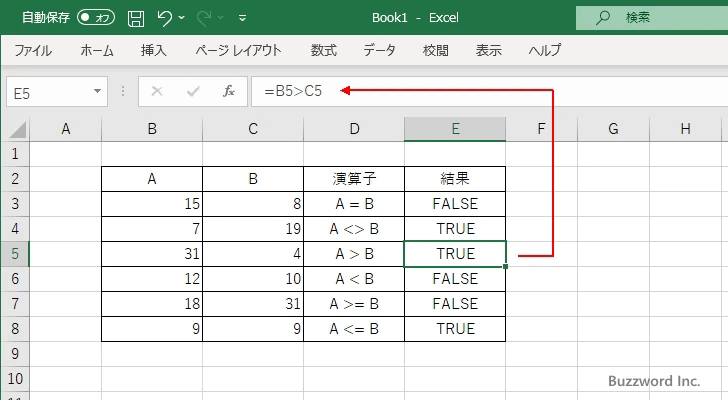Select column H header
This screenshot has height=400, width=728.
click(686, 129)
